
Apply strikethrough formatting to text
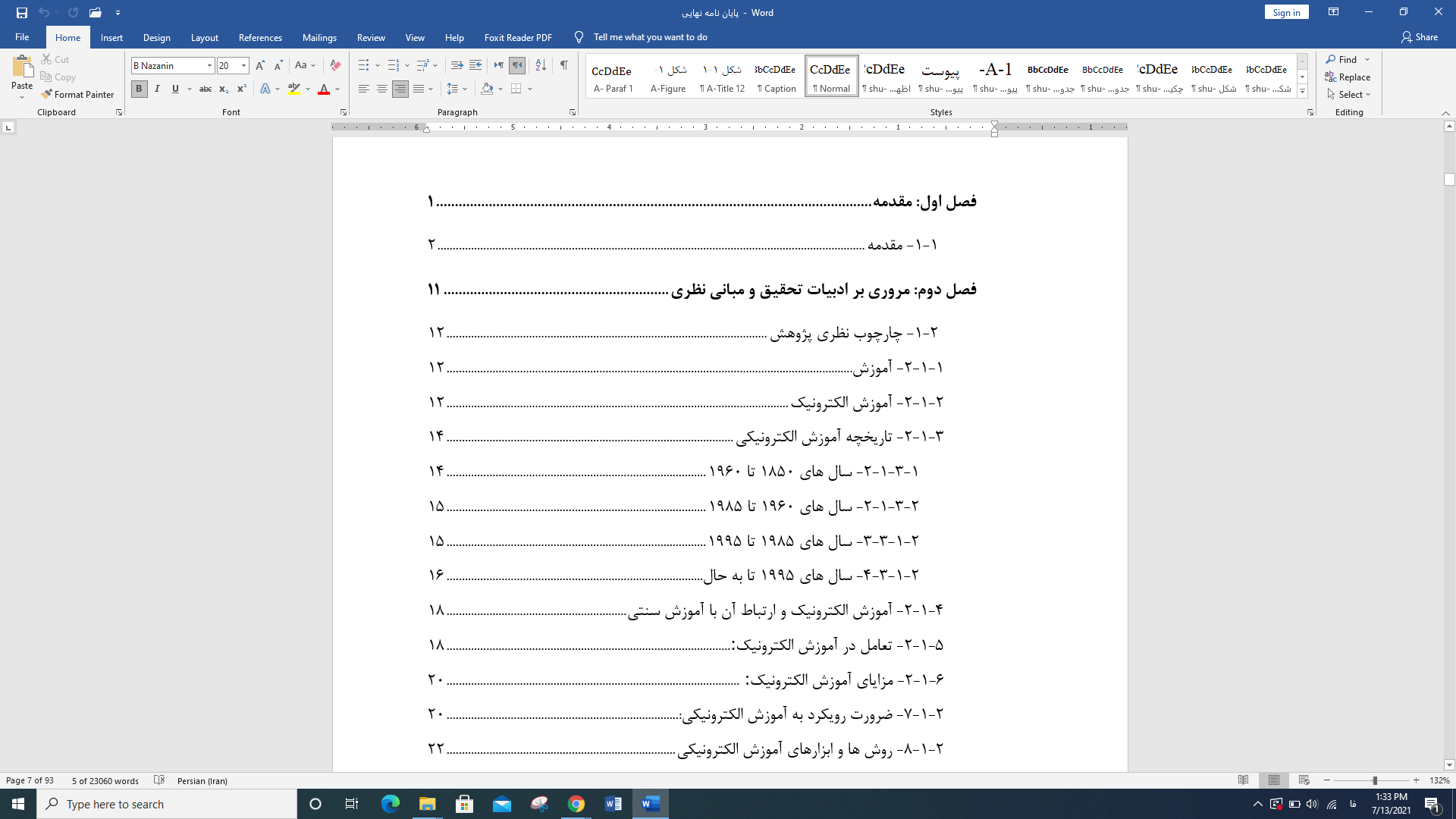tap(206, 89)
